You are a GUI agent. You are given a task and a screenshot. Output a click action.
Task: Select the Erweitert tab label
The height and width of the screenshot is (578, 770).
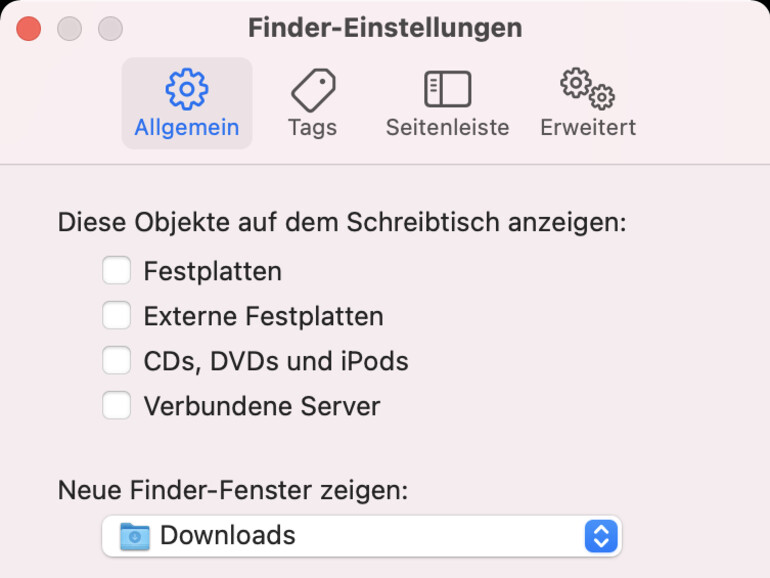tap(587, 128)
